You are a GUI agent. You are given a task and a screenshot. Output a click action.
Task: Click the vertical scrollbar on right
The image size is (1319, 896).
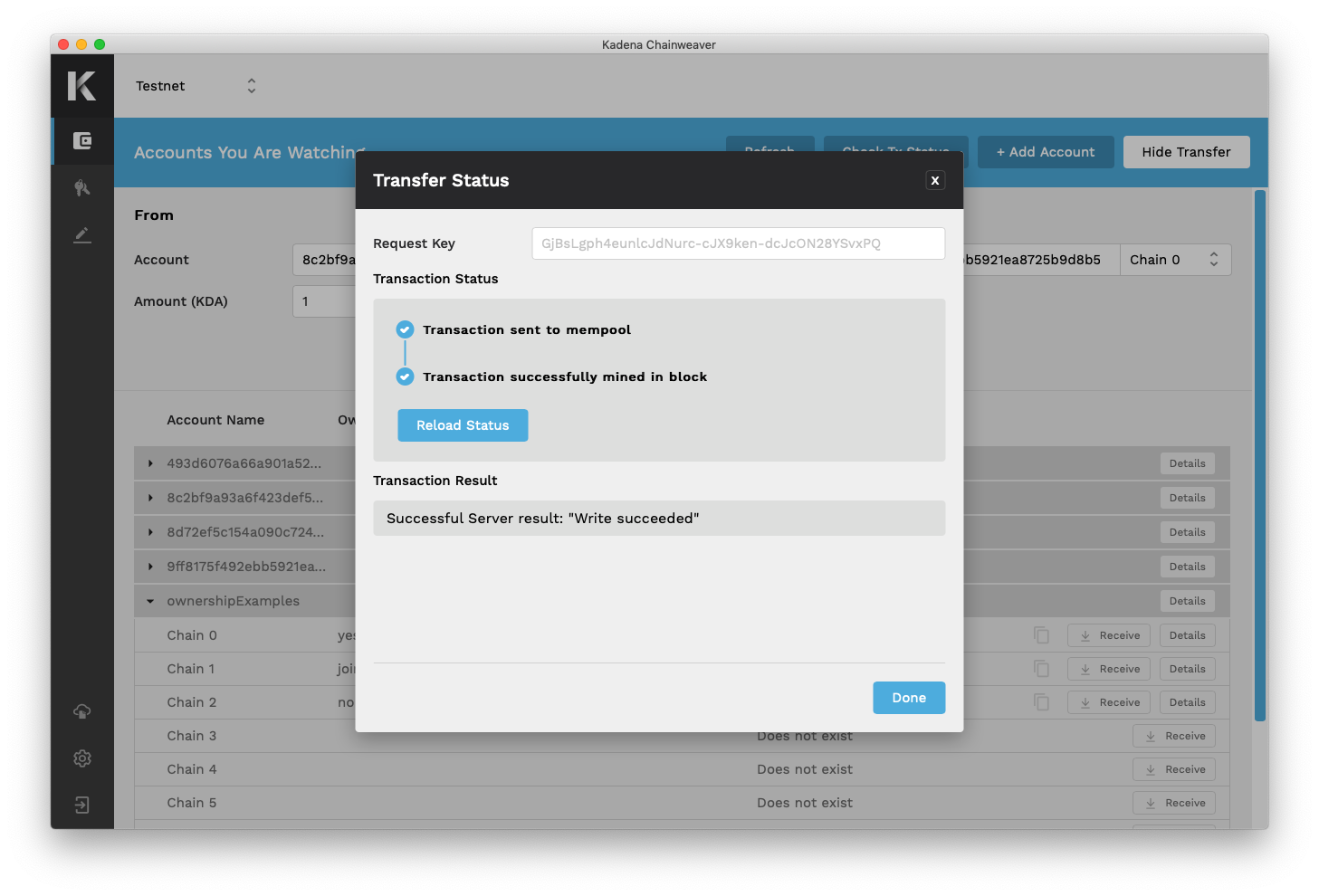point(1259,454)
